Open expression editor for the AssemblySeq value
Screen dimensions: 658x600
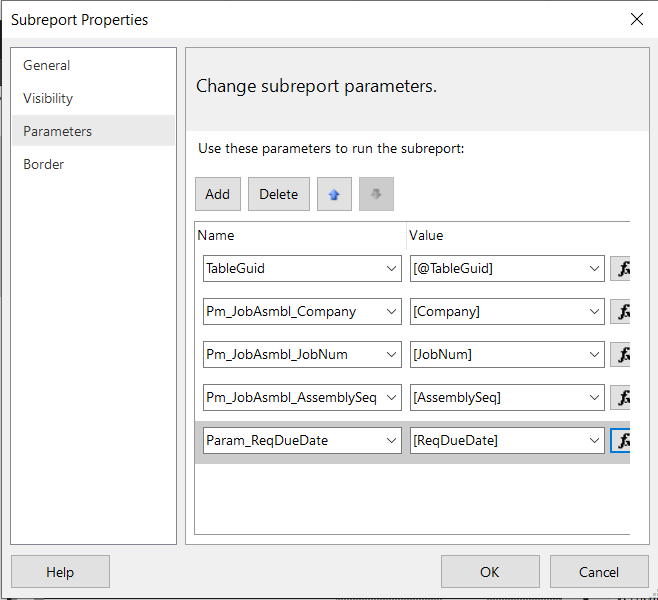(620, 397)
